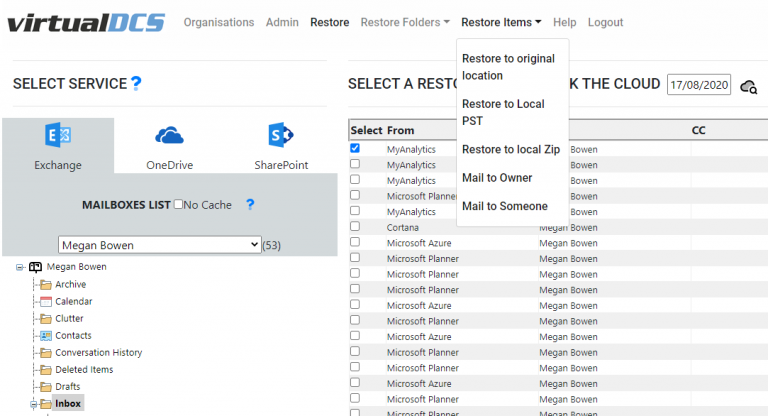This screenshot has height=416, width=768.
Task: Click the CC column header
Action: pyautogui.click(x=698, y=130)
